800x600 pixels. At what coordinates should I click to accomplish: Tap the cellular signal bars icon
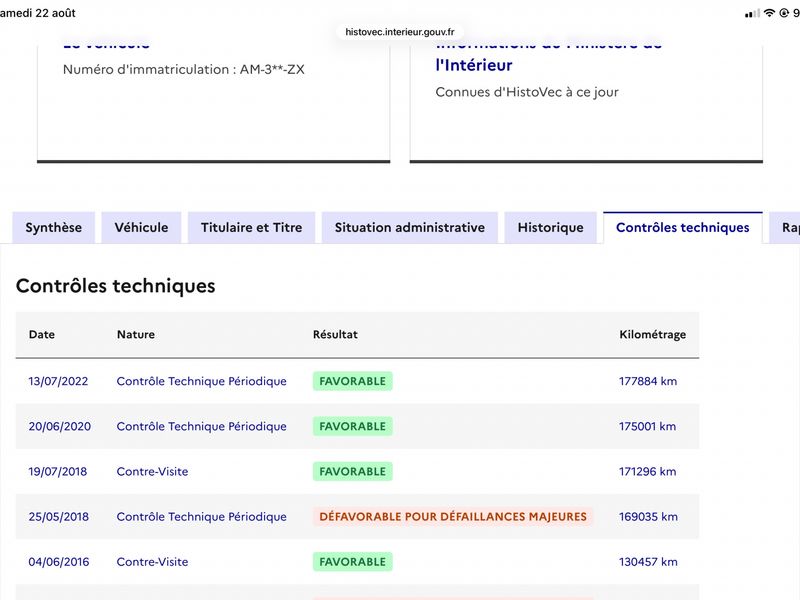752,13
